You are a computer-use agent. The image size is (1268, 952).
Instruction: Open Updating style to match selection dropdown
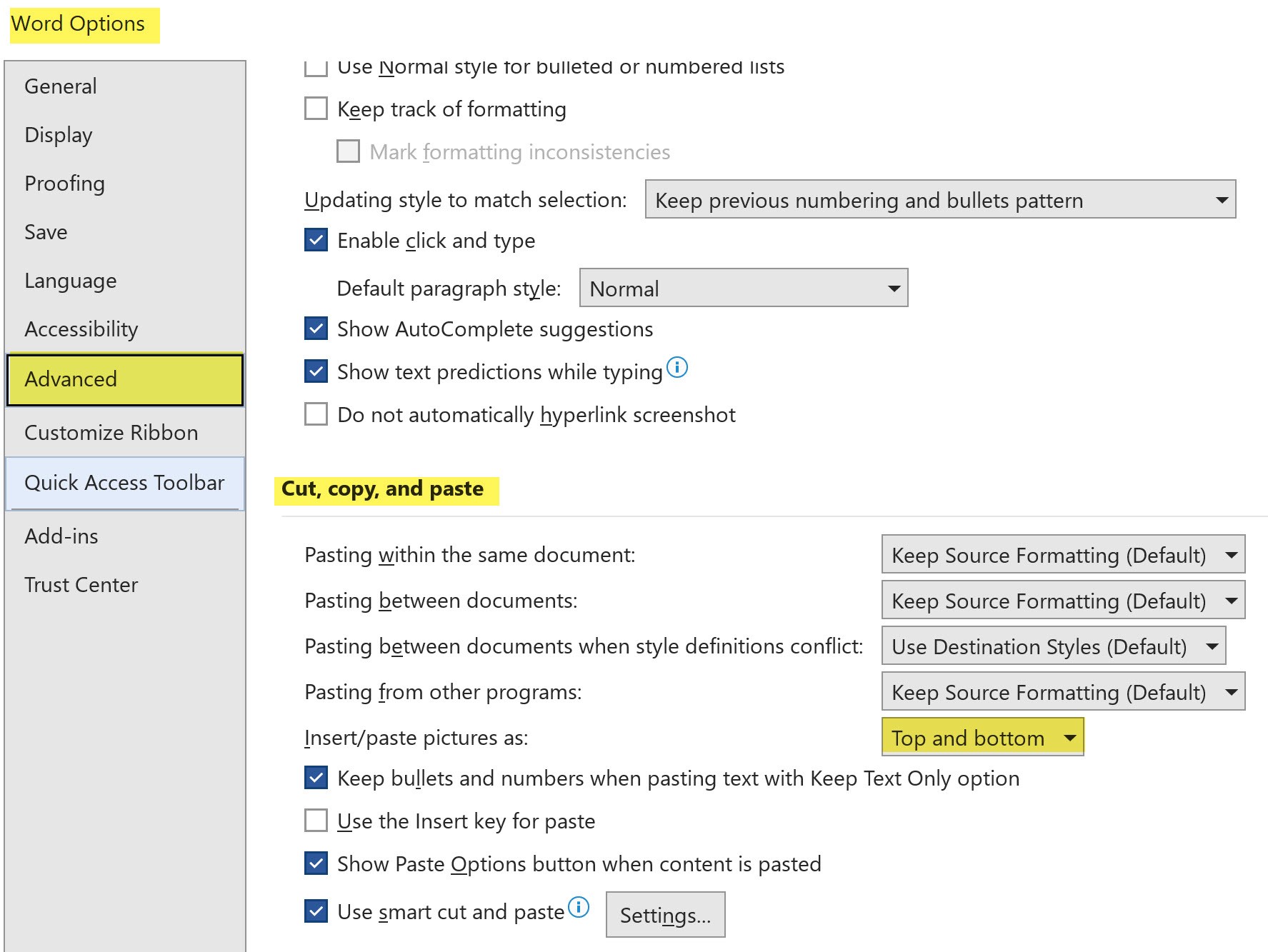click(940, 199)
